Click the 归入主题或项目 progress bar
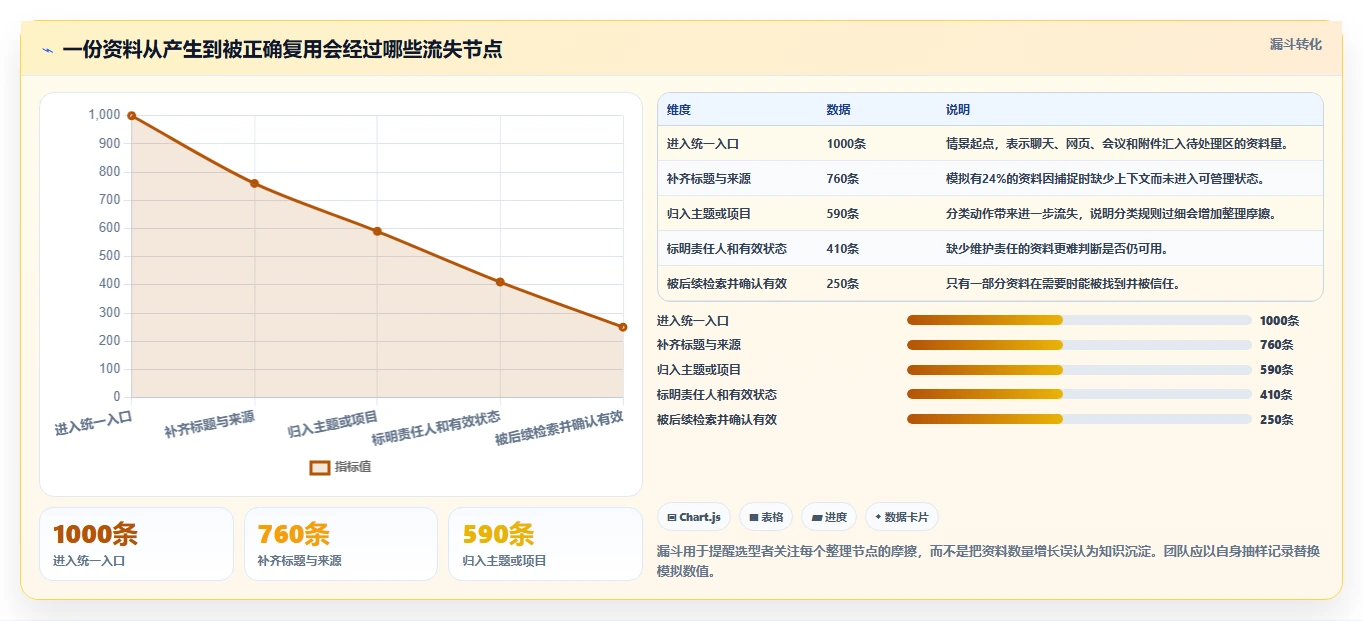 [x=1079, y=370]
